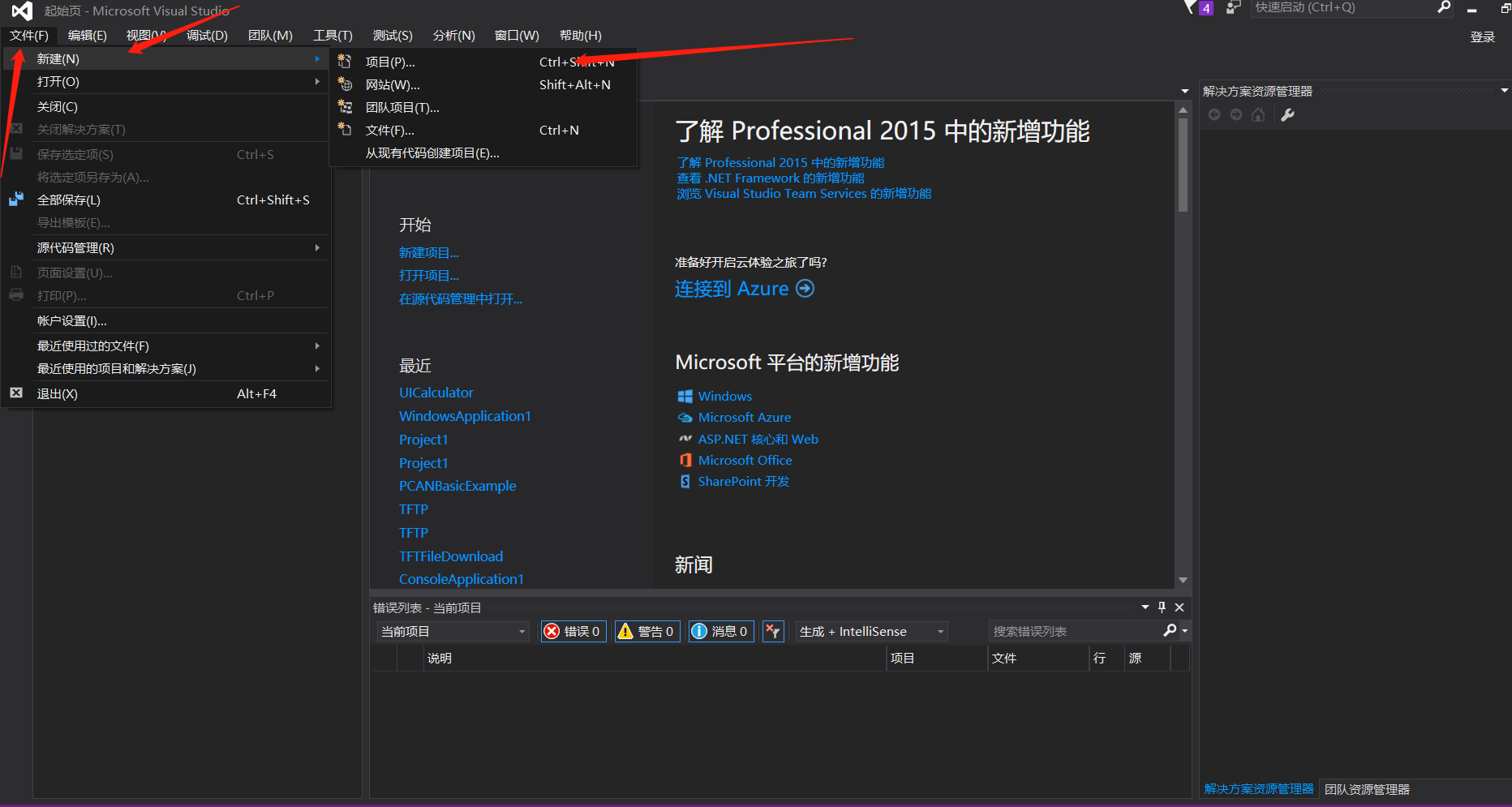
Task: Click Solution Explorer Home icon
Action: tap(1258, 115)
